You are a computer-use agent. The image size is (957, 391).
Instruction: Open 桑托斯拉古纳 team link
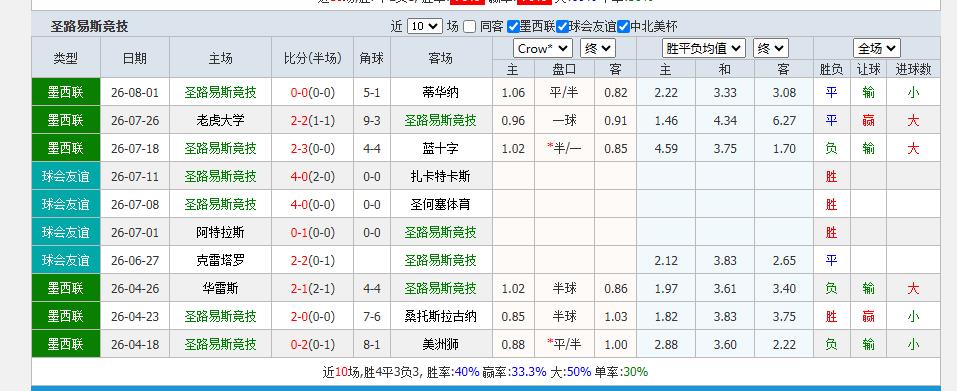440,317
